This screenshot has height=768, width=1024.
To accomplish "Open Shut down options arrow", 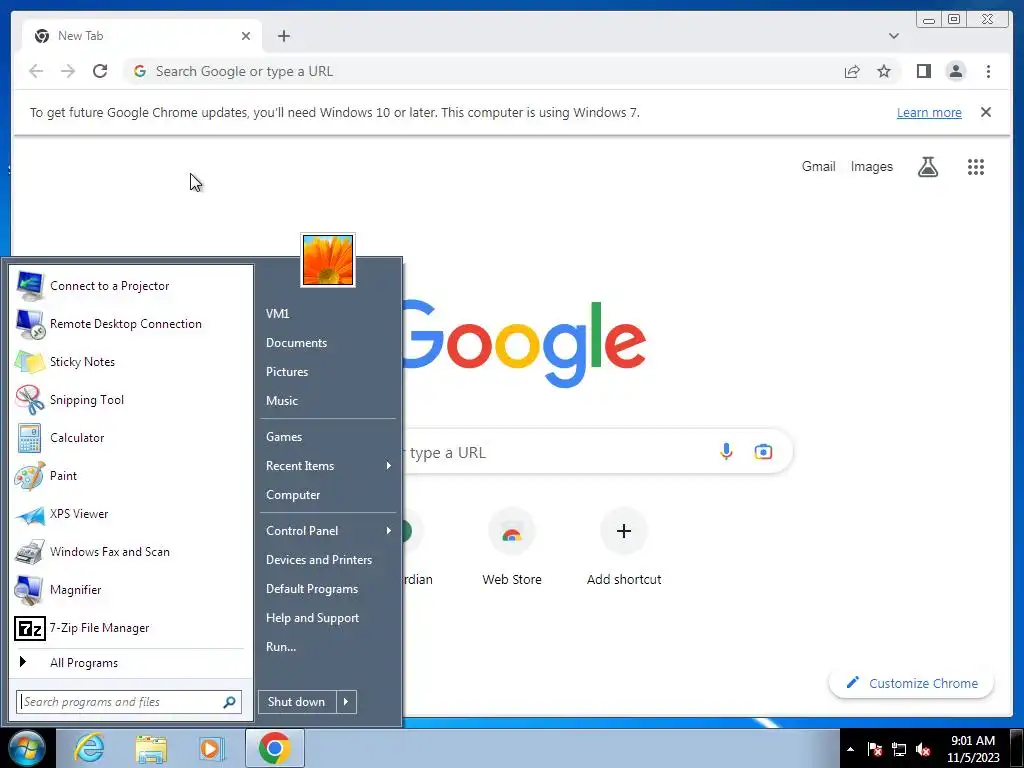I will pos(346,702).
